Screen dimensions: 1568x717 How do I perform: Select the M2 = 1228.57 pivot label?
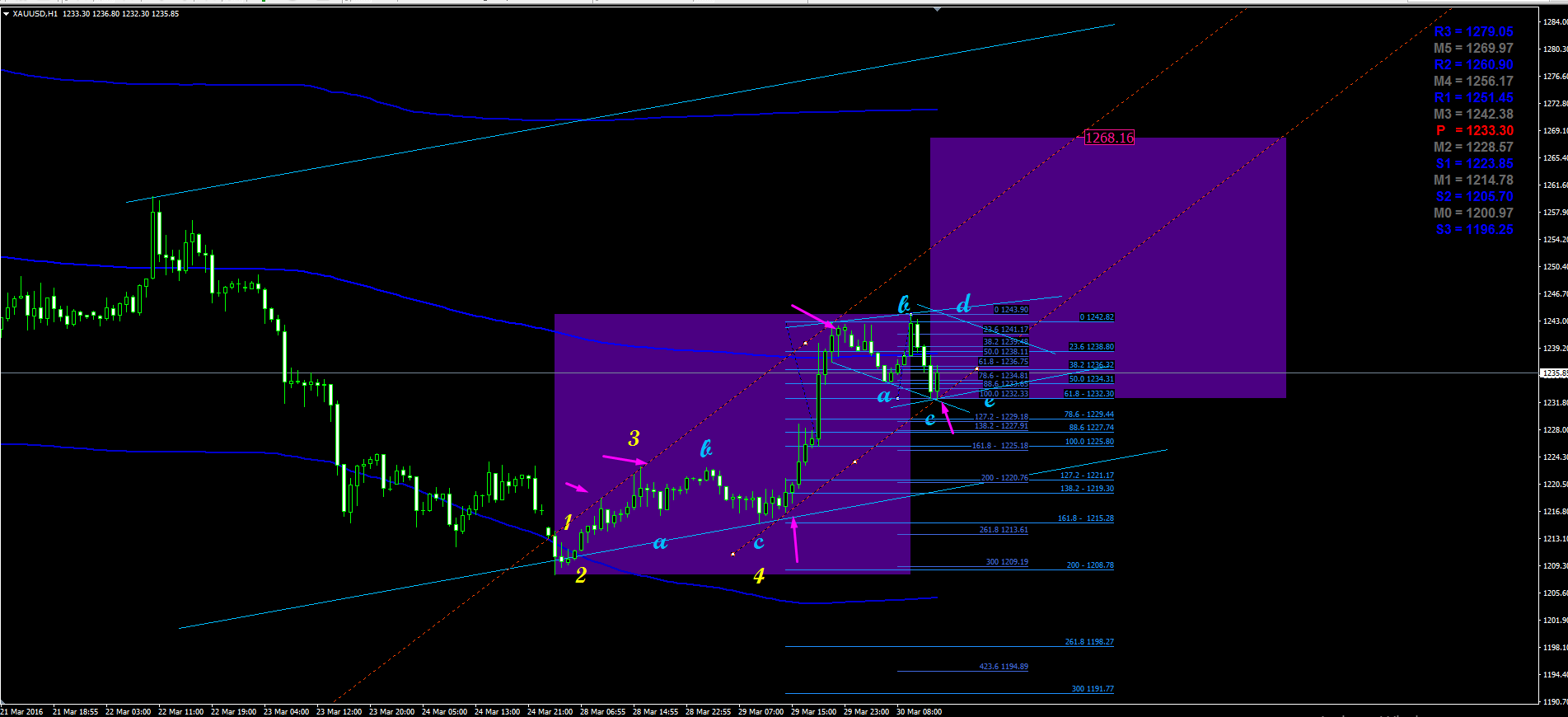[x=1473, y=147]
